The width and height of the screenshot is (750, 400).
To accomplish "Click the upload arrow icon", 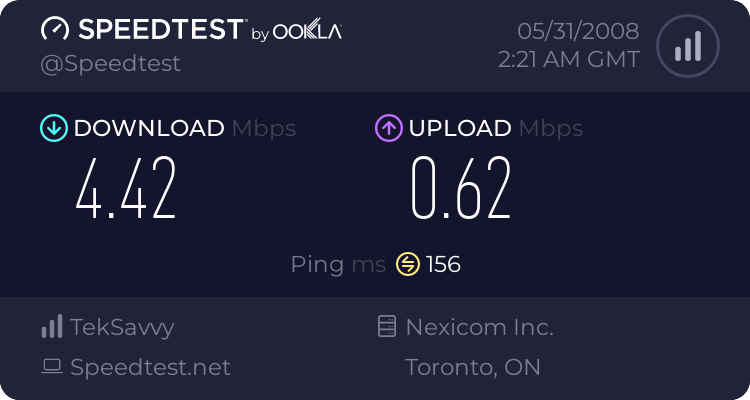I will pos(388,128).
